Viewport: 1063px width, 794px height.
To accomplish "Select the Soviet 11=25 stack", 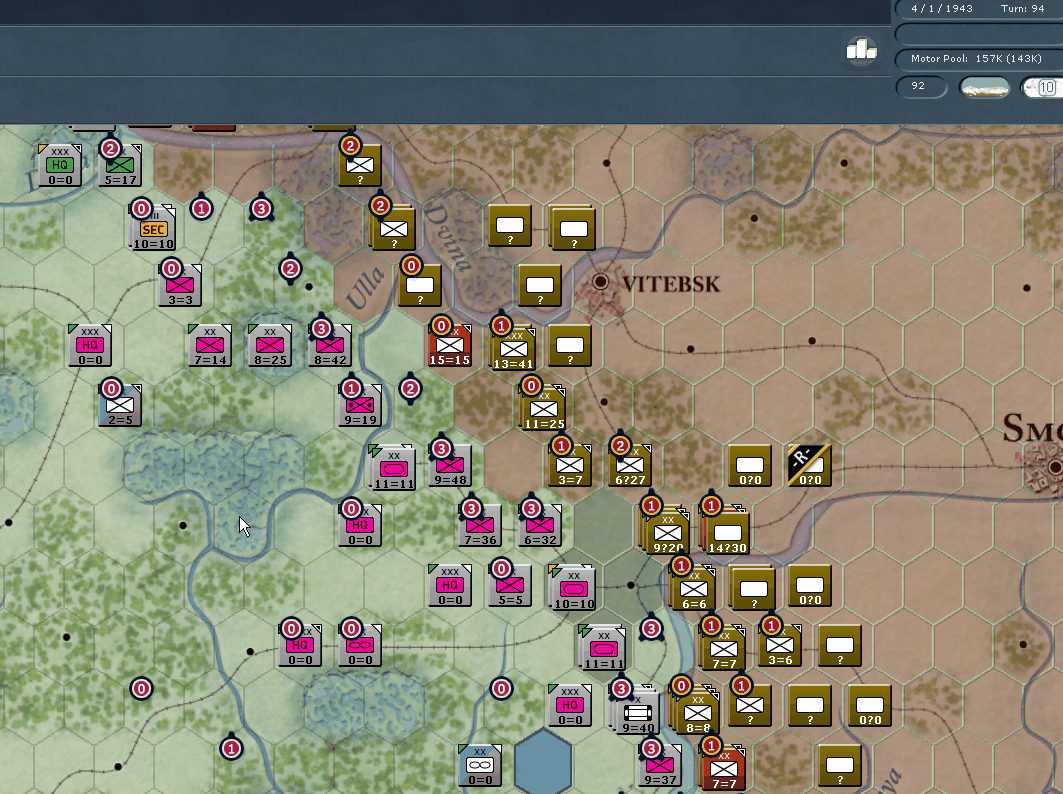I will [543, 408].
